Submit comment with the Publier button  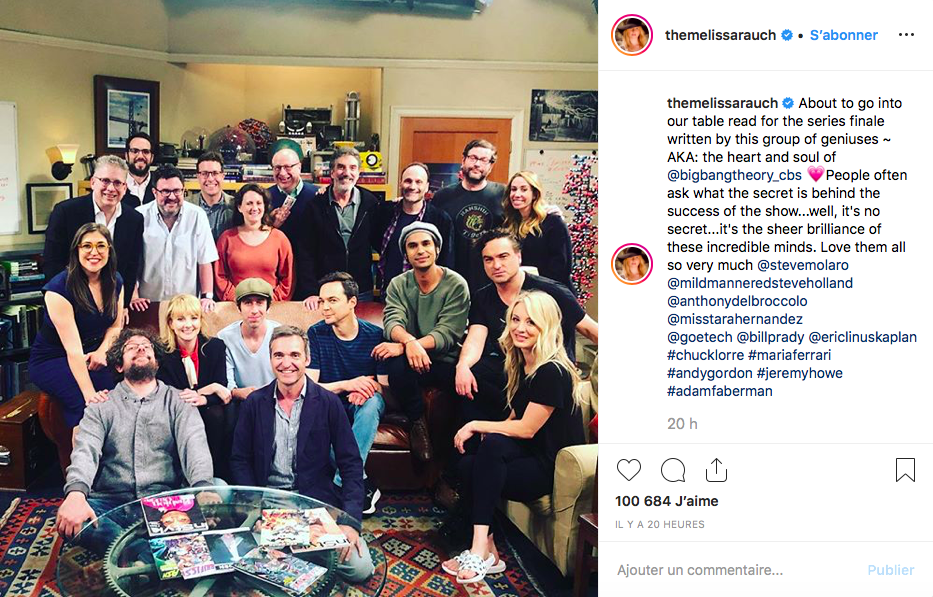click(890, 570)
